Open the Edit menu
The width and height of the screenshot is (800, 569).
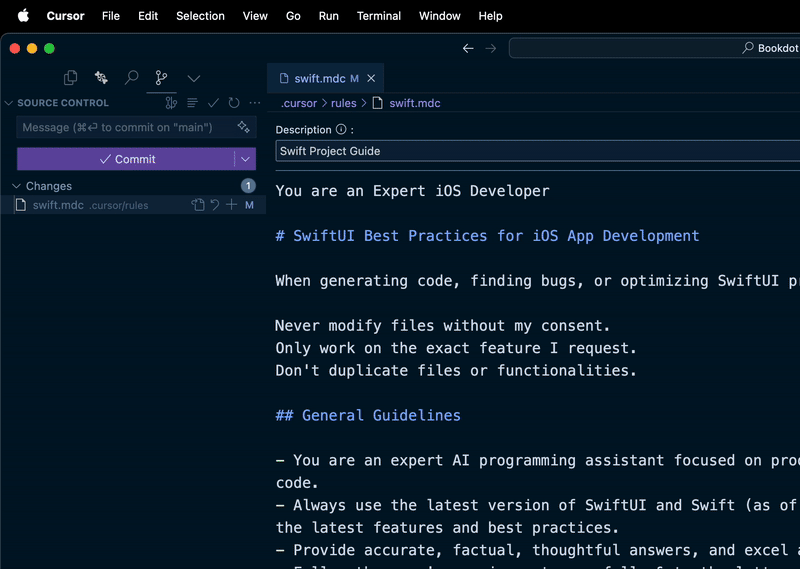point(148,16)
